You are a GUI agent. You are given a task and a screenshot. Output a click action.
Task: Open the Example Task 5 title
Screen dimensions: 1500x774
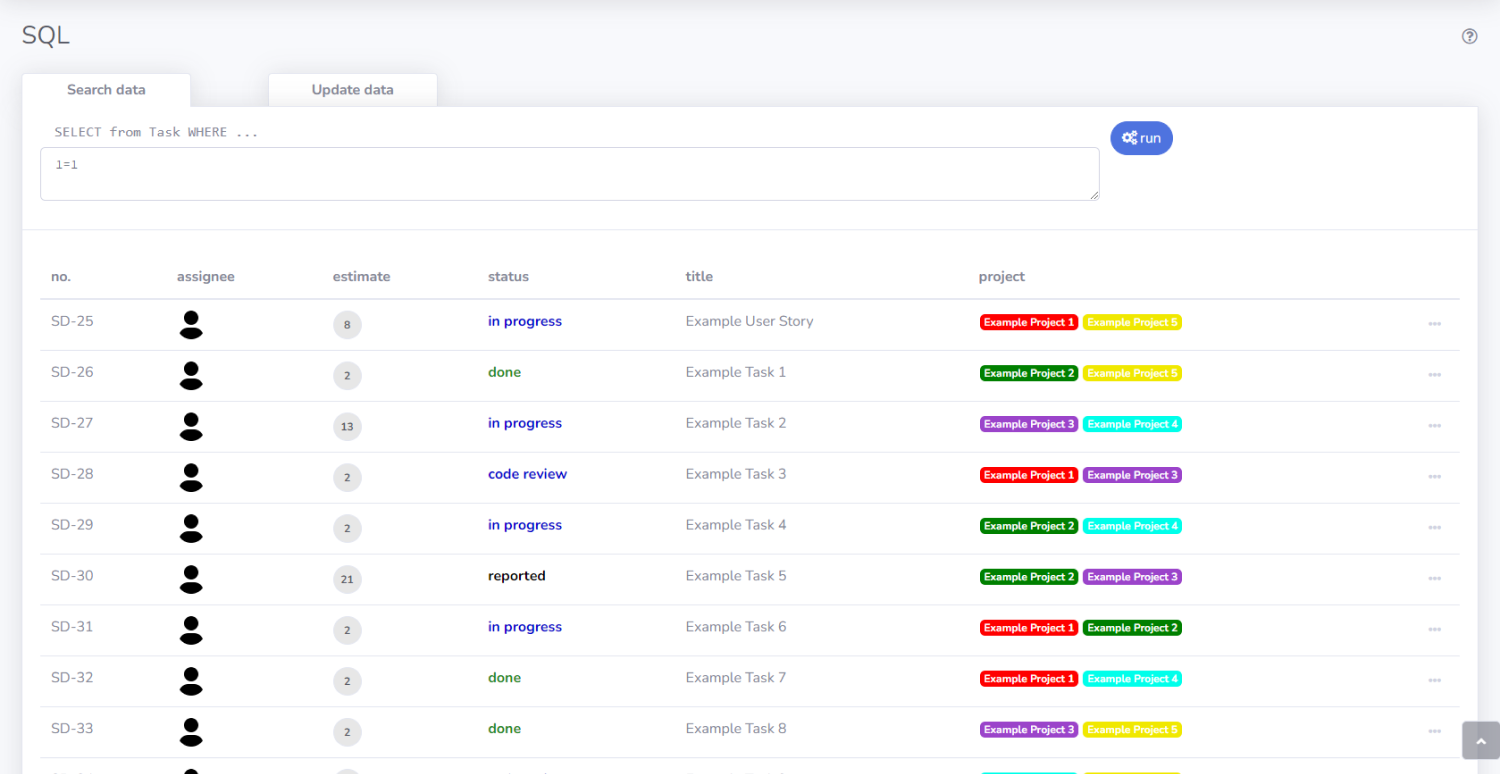(736, 576)
